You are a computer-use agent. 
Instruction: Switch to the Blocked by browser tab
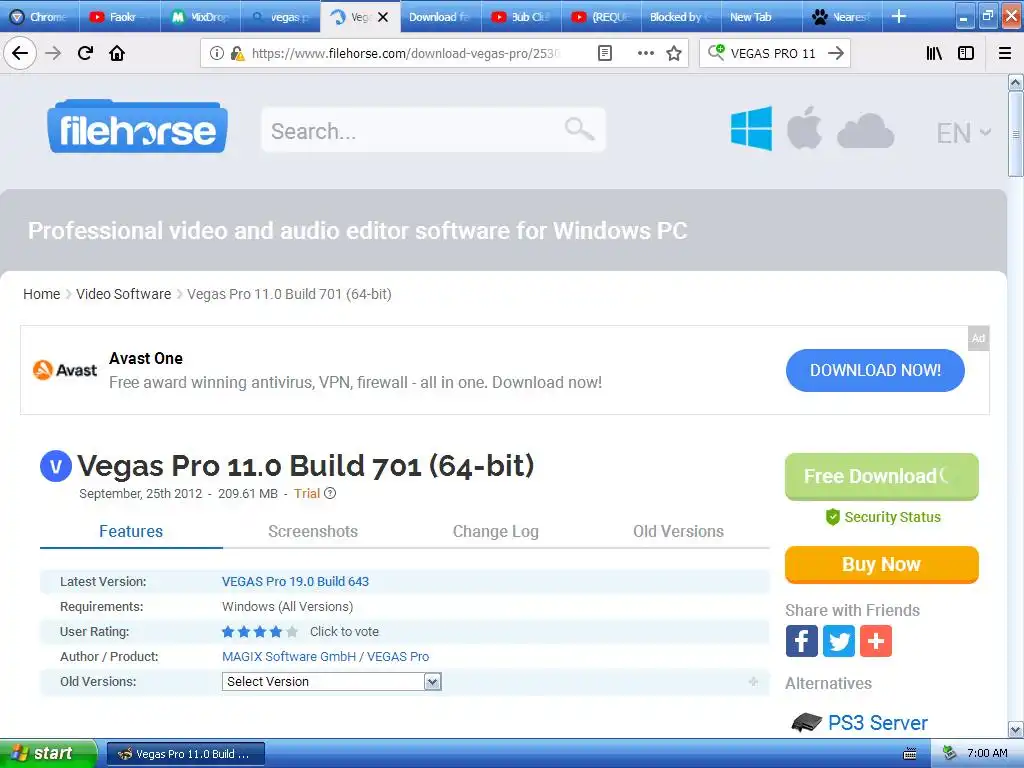click(x=681, y=17)
